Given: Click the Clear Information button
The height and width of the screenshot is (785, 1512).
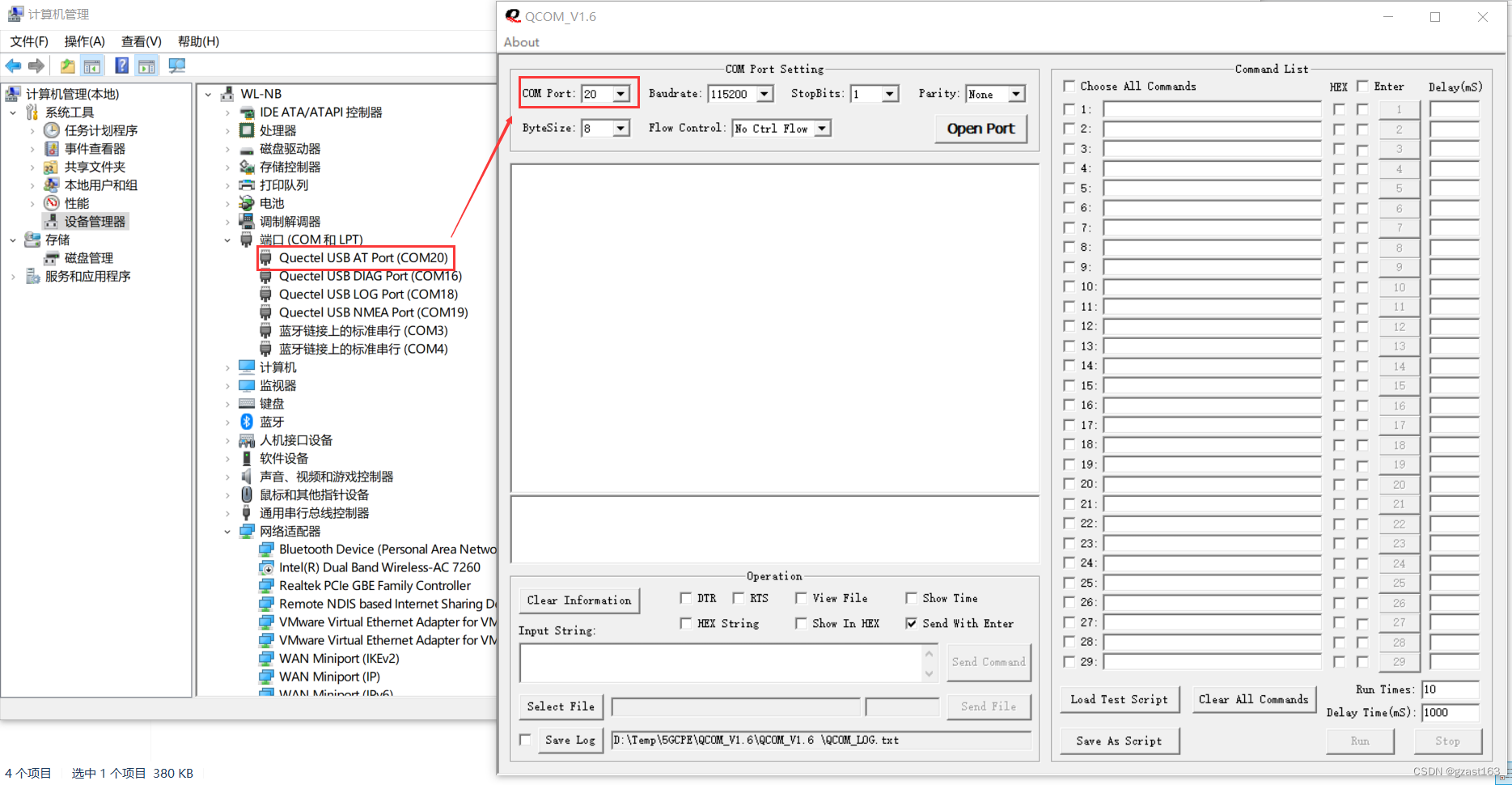Looking at the screenshot, I should 578,600.
